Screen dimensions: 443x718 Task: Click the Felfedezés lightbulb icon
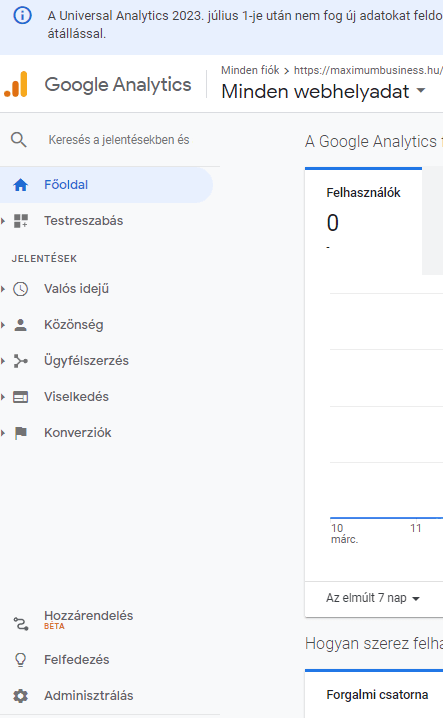click(21, 660)
